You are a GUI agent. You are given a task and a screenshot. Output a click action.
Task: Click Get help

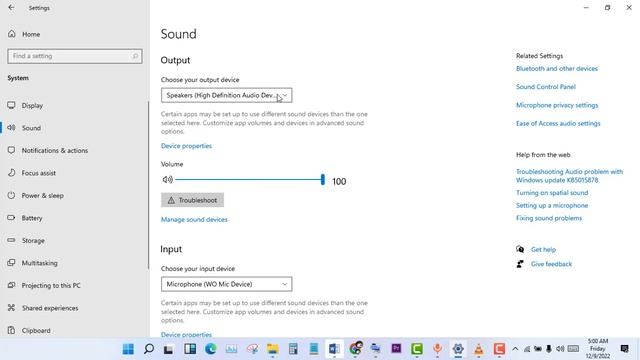point(543,249)
